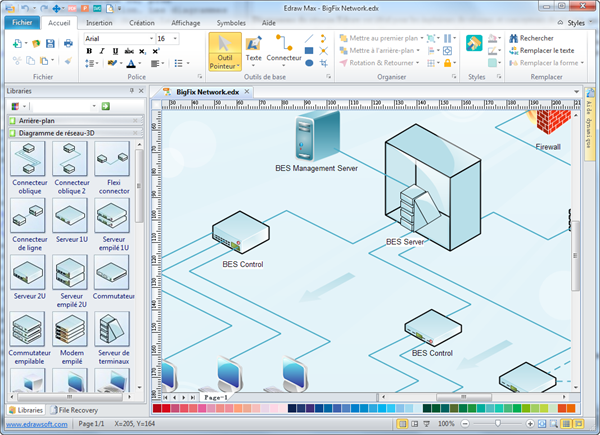
Task: Click the Commutateur library shape
Action: (113, 277)
